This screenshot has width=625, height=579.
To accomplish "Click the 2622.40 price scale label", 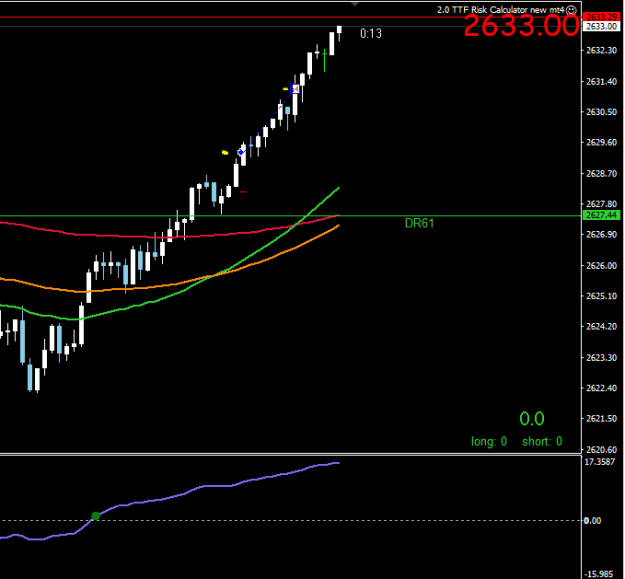I will tap(601, 388).
